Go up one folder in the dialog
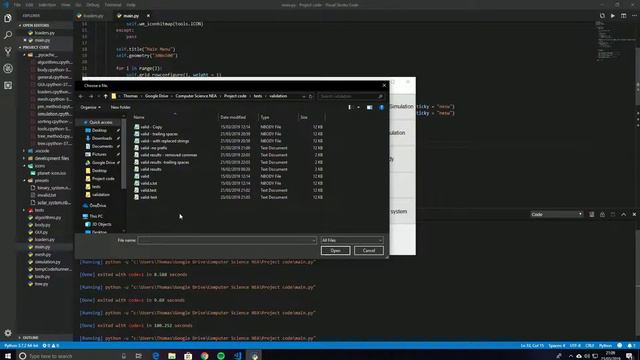The width and height of the screenshot is (640, 360). click(x=105, y=96)
